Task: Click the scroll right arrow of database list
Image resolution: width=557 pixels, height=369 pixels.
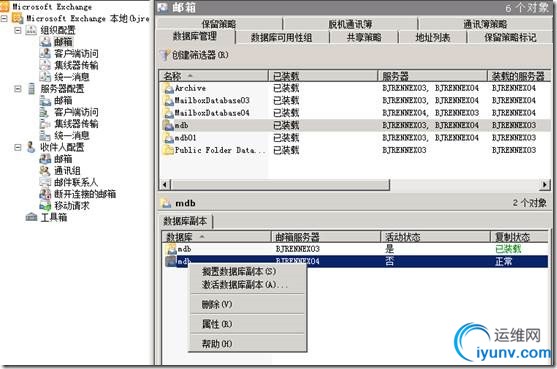Action: pos(545,185)
